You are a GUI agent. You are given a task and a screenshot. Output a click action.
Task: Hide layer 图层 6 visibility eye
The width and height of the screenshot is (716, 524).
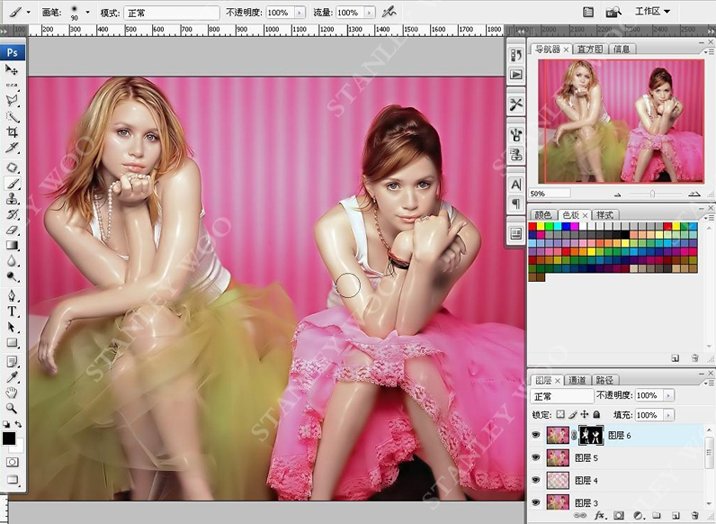[x=536, y=435]
